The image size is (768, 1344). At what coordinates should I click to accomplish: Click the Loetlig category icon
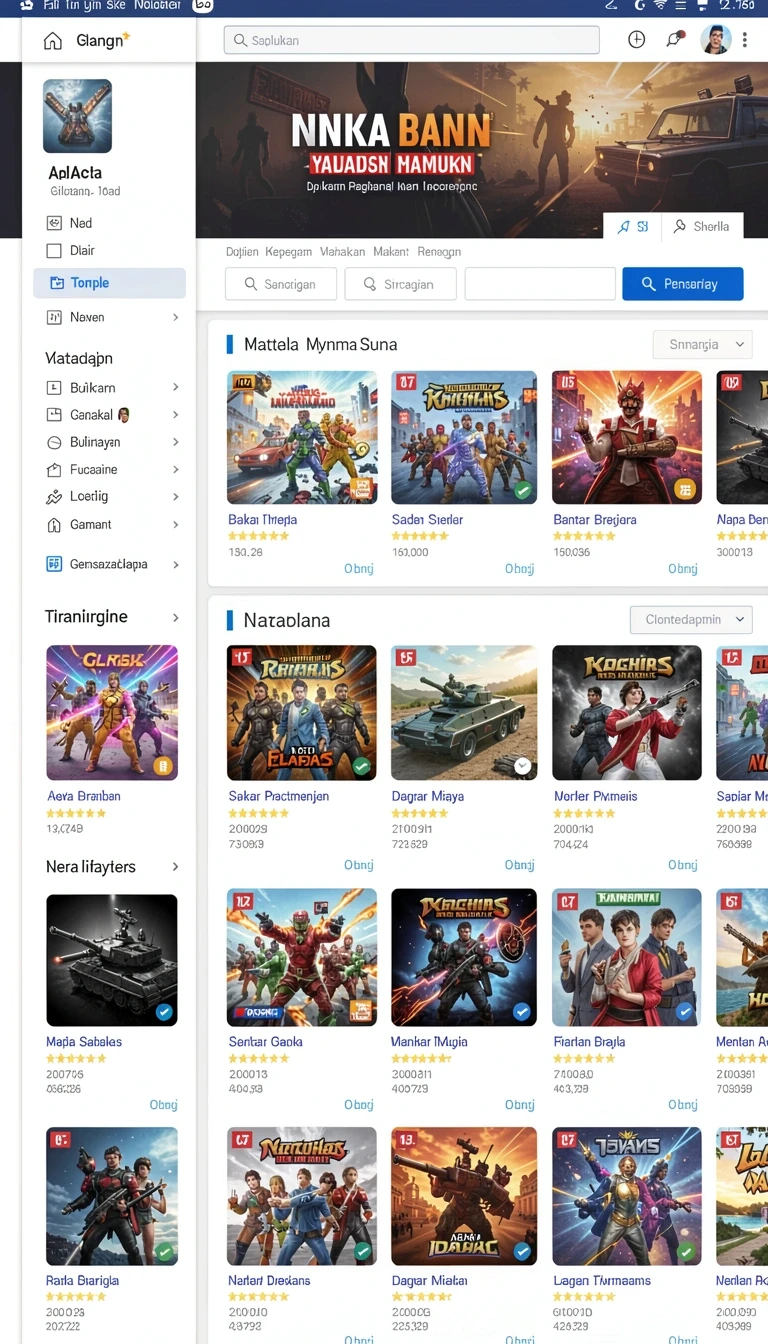pyautogui.click(x=54, y=497)
